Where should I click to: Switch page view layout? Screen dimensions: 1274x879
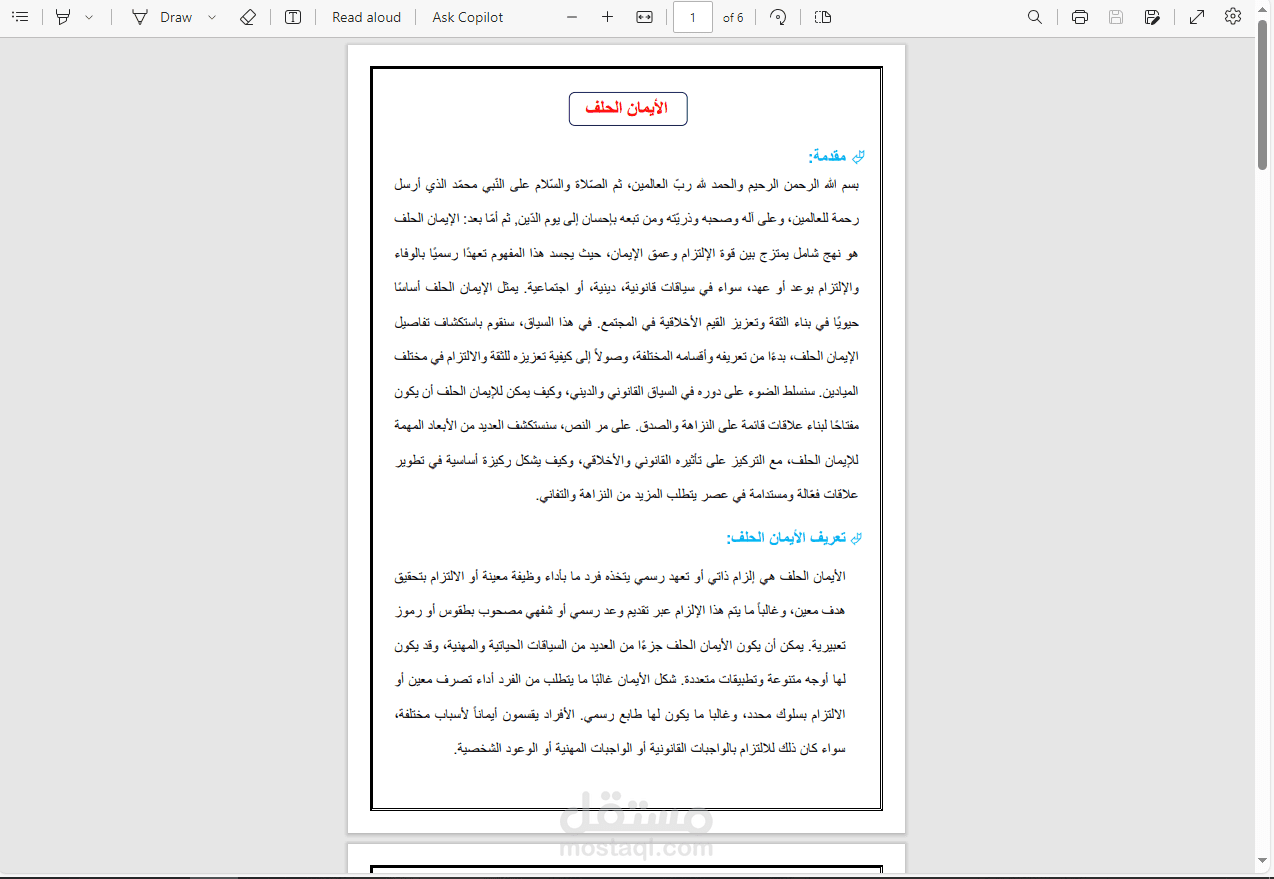(823, 17)
